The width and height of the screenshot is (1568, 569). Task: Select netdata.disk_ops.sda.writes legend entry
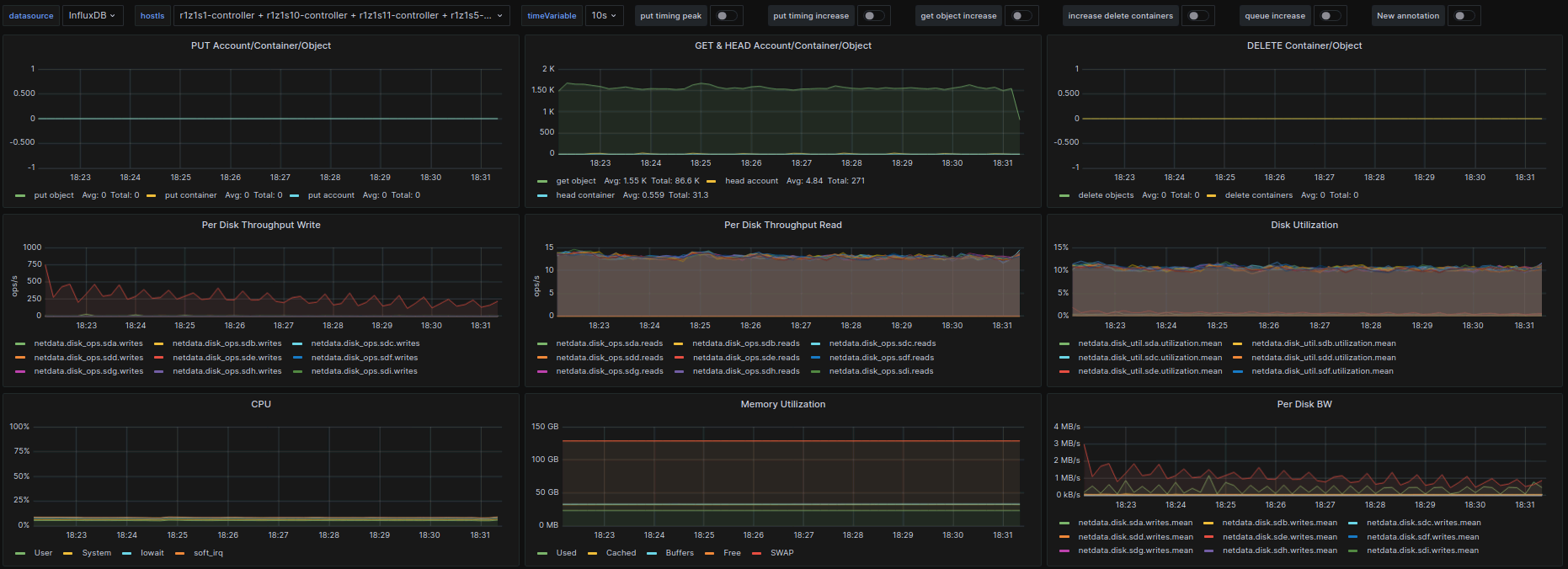[x=88, y=343]
